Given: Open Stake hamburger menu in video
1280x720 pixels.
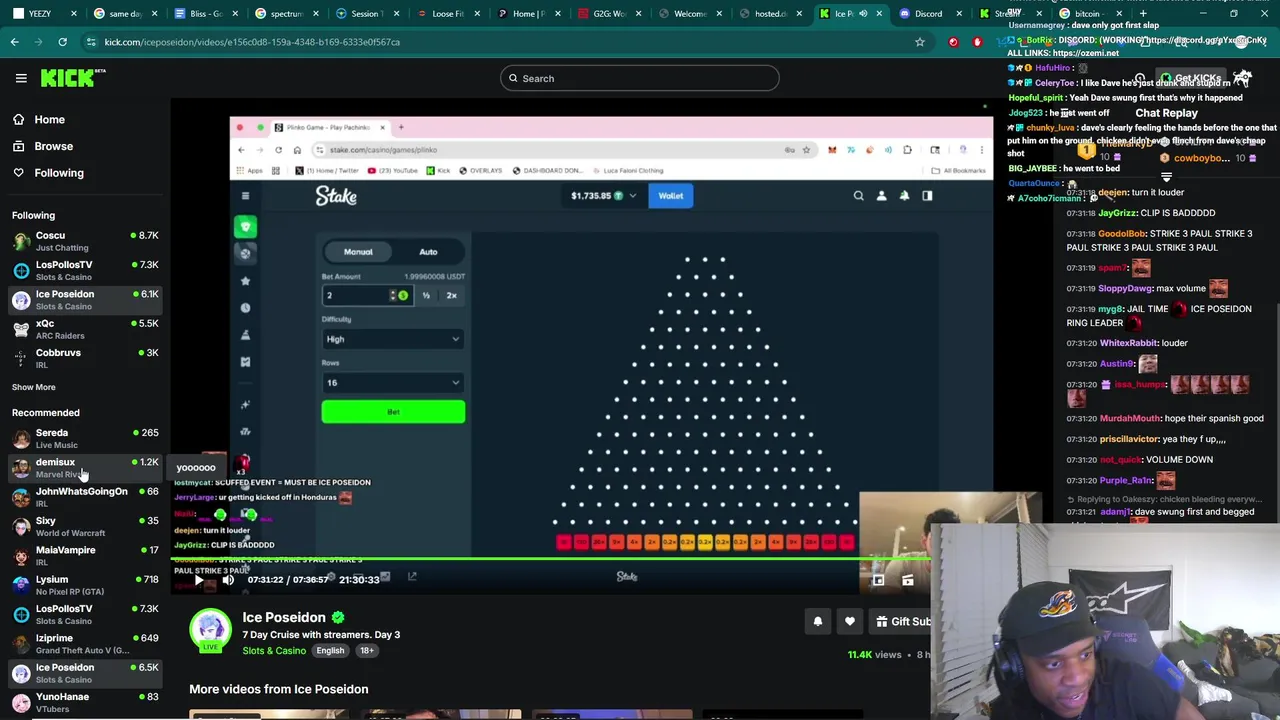Looking at the screenshot, I should click(245, 196).
